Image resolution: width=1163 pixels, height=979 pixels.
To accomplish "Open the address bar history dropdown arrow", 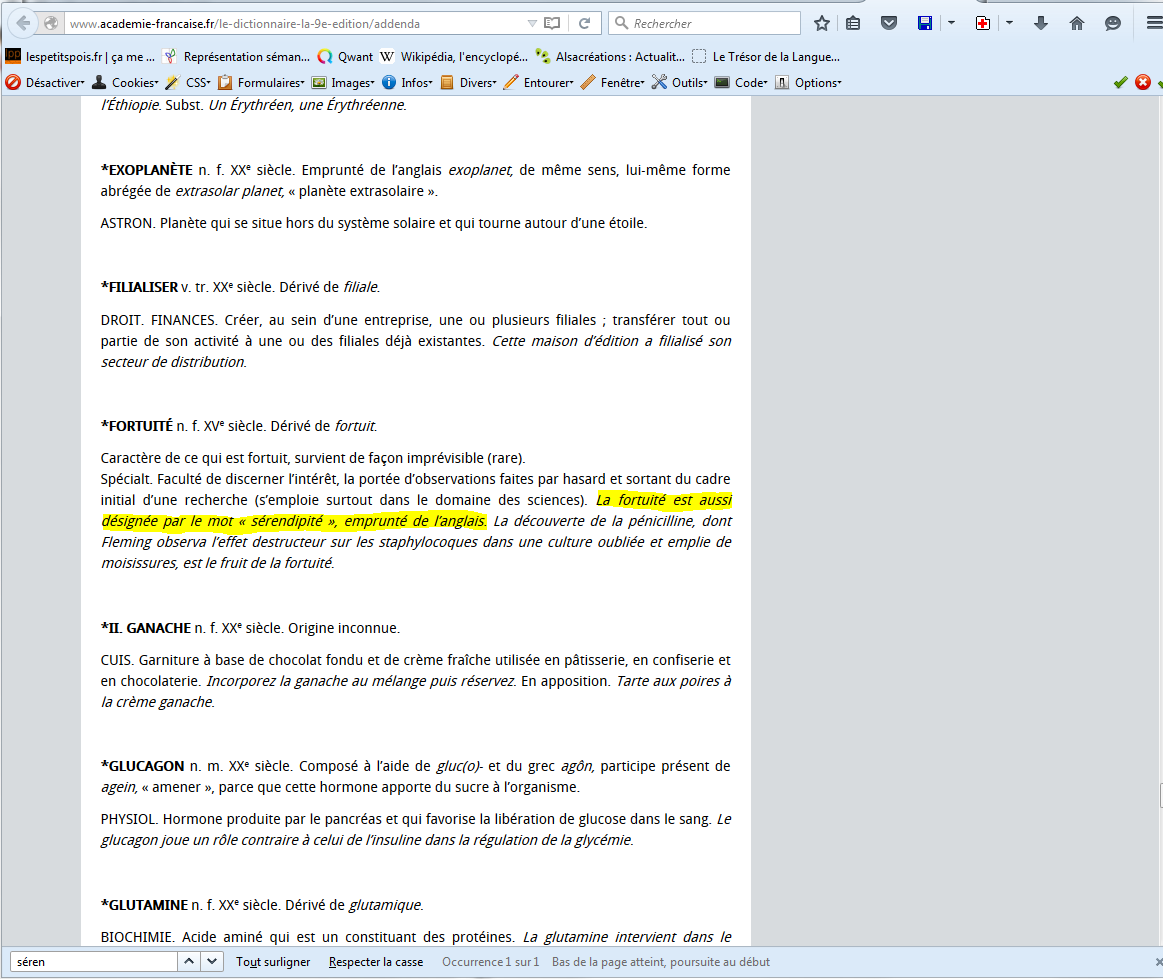I will click(531, 23).
